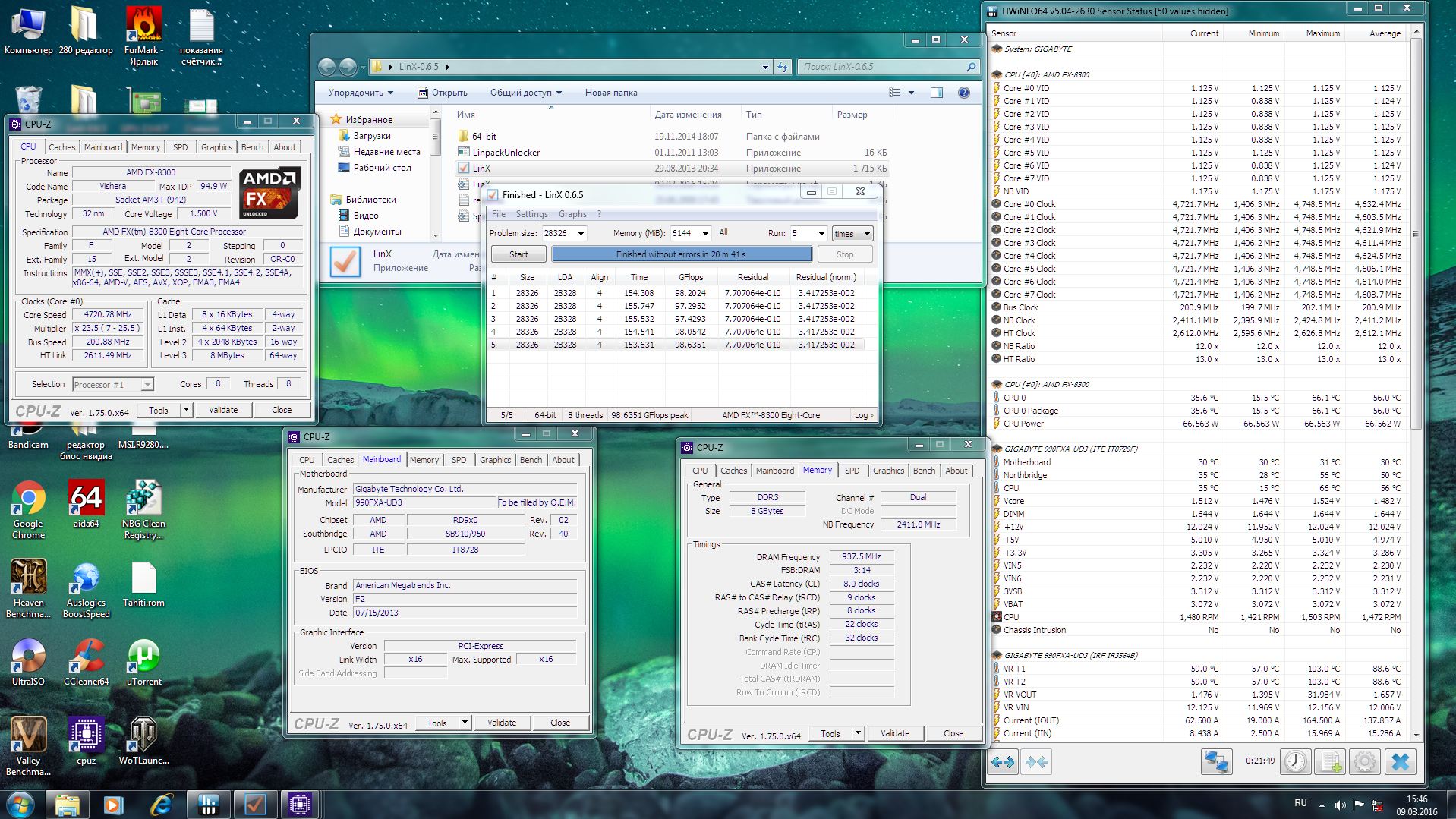Open Google Chrome desktop icon
This screenshot has width=1456, height=819.
[28, 509]
